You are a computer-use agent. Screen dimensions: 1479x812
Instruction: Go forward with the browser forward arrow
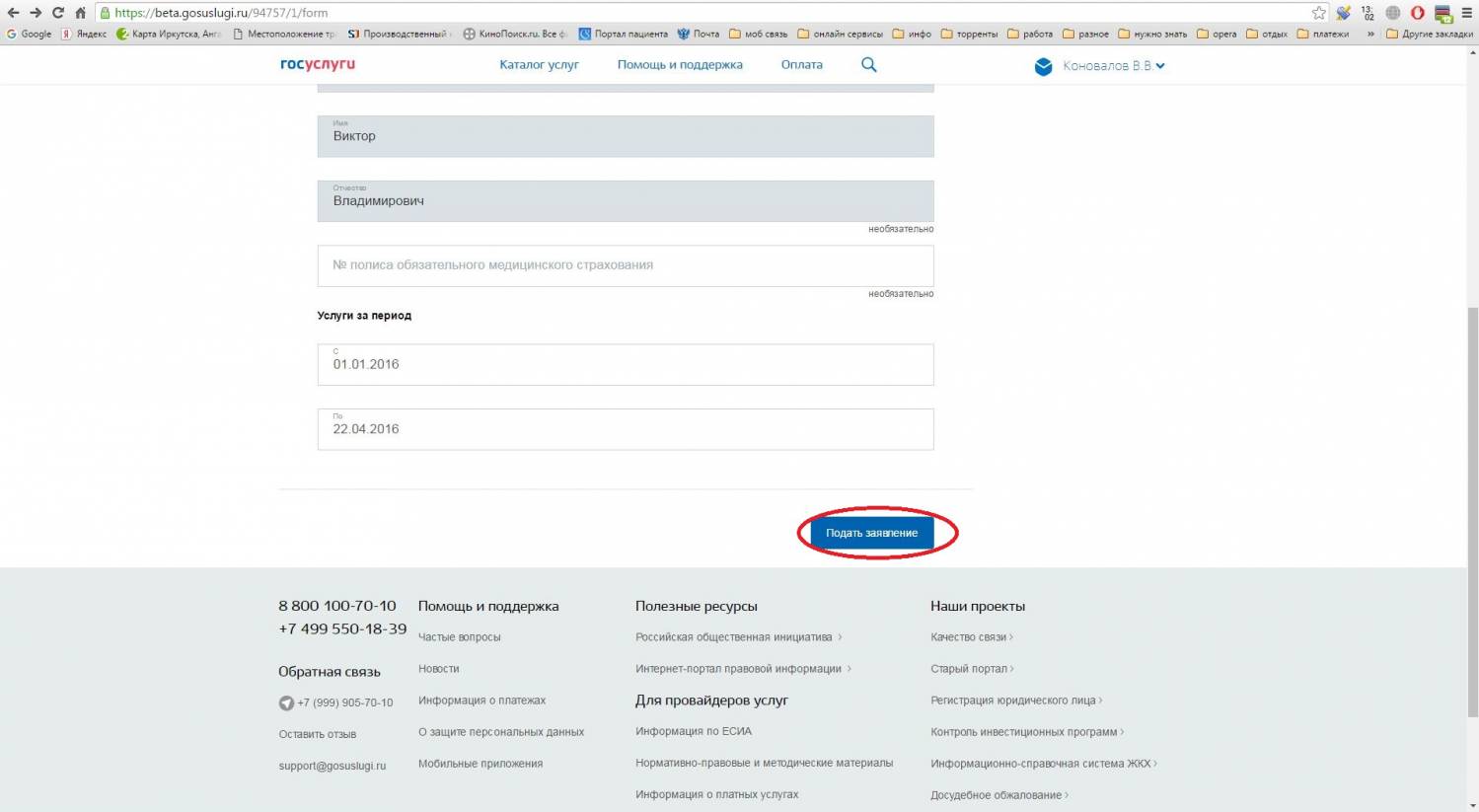[x=36, y=13]
